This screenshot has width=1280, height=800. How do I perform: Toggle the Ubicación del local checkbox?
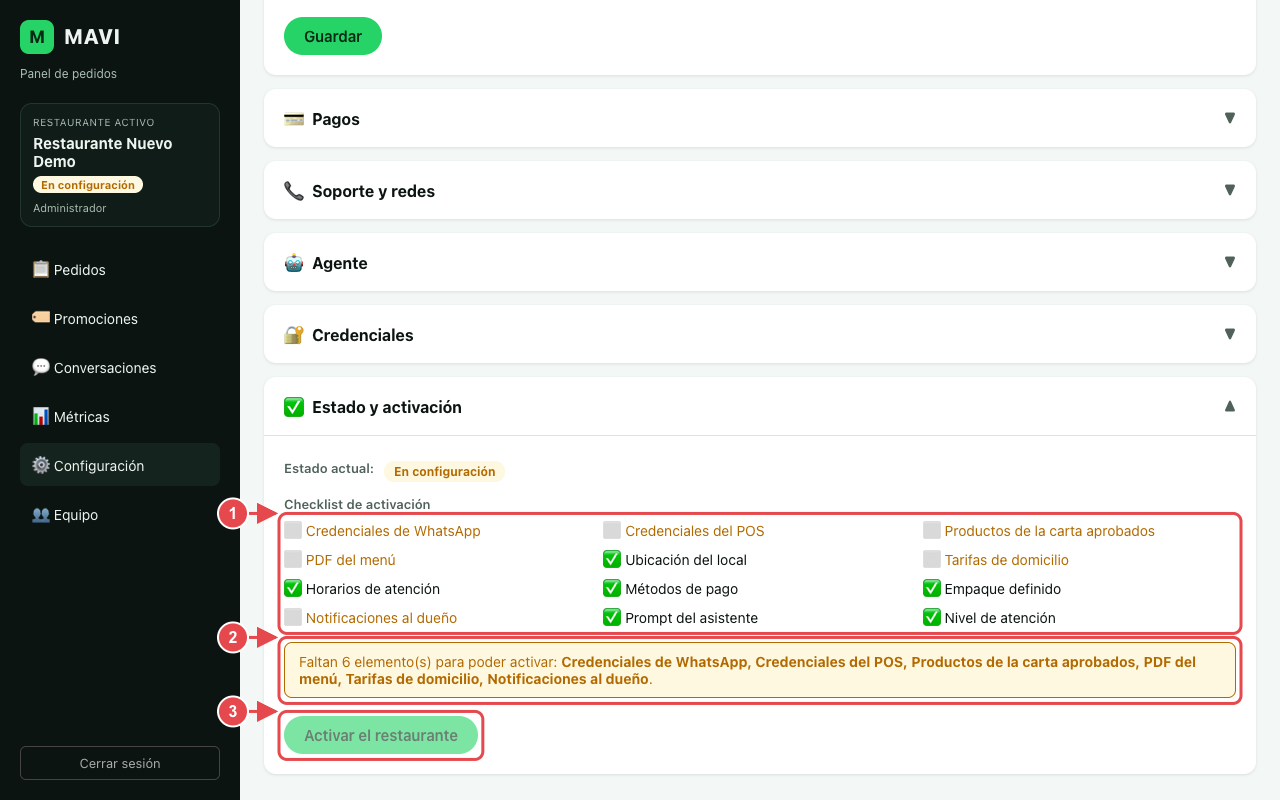tap(612, 559)
